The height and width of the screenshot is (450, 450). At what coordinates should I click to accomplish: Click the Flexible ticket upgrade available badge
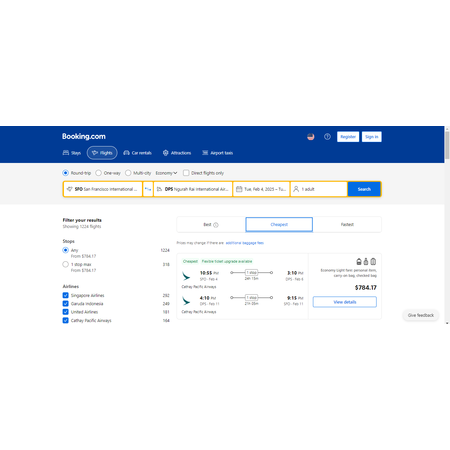coord(227,261)
